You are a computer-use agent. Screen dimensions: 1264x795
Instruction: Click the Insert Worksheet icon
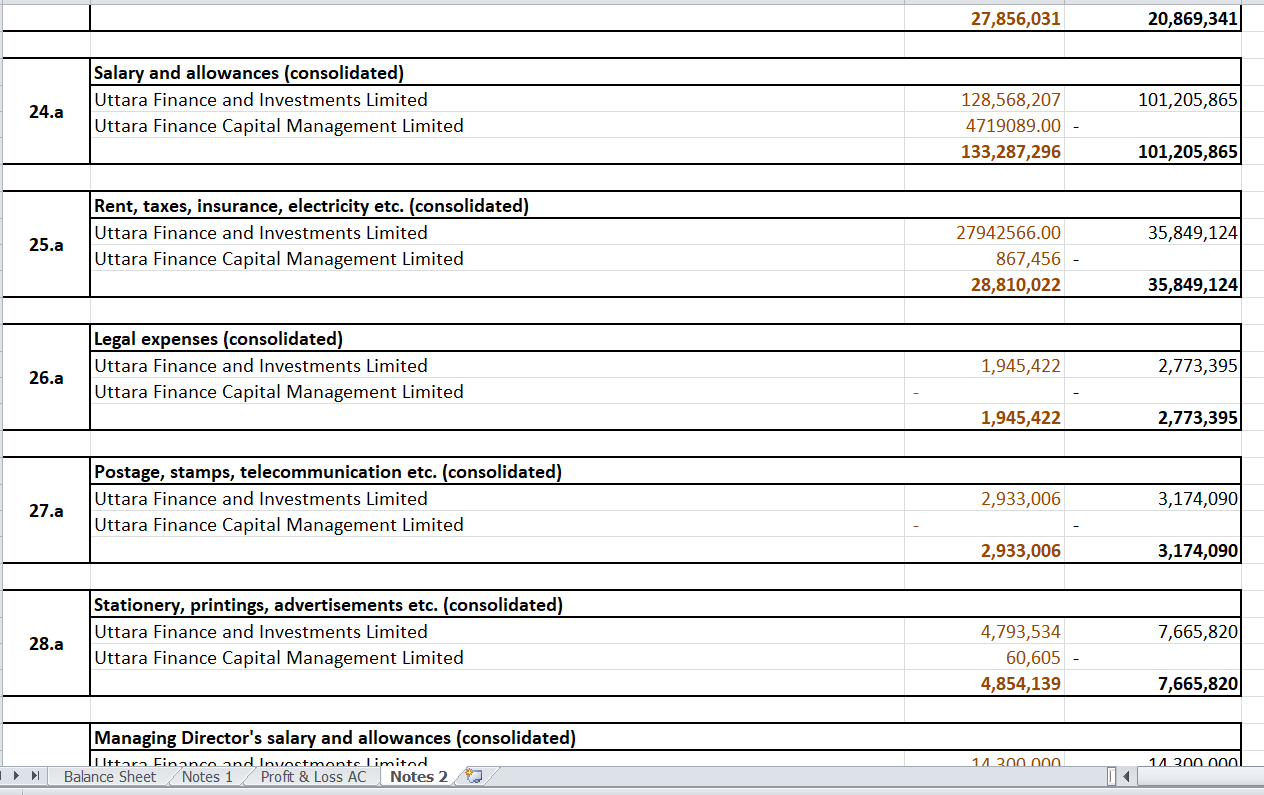(475, 776)
